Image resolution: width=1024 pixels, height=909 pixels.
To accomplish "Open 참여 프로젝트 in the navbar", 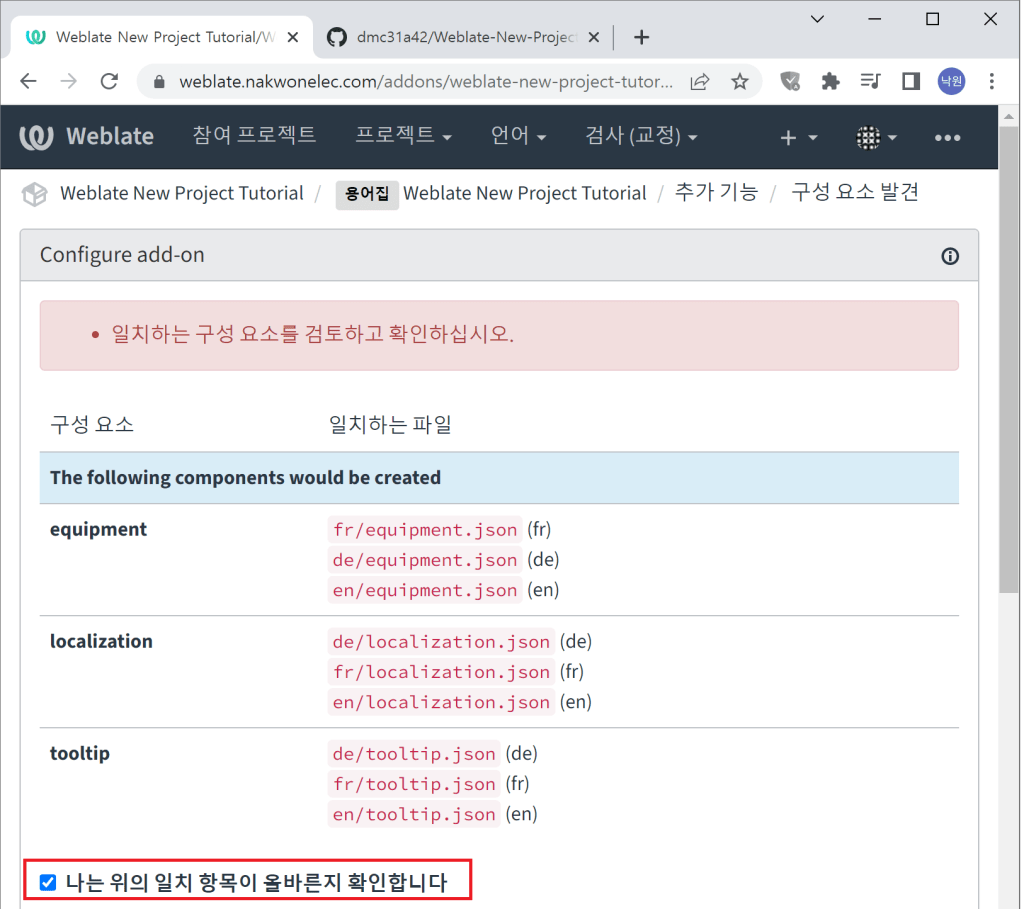I will 254,135.
